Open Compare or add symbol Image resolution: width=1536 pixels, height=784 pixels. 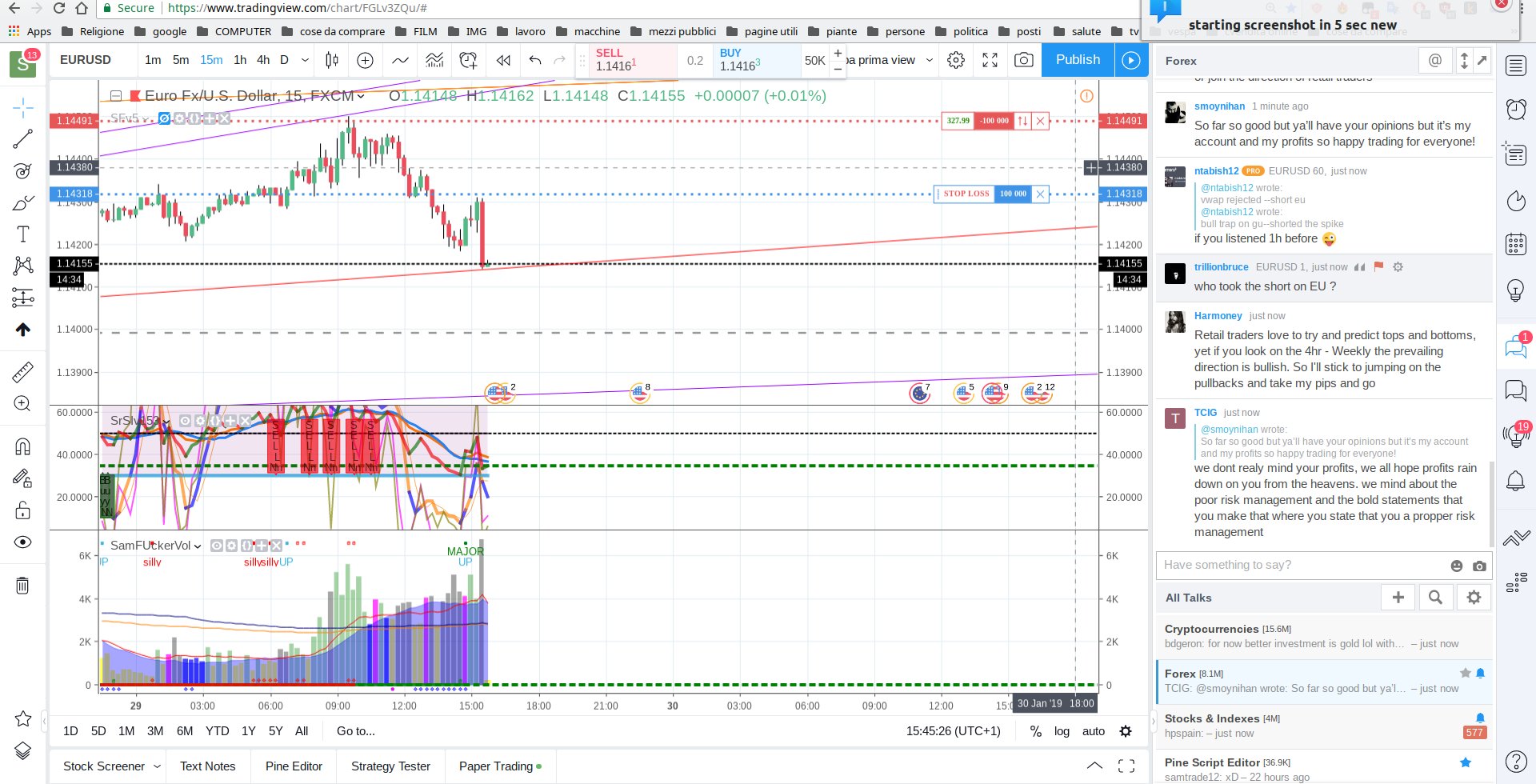click(x=365, y=60)
